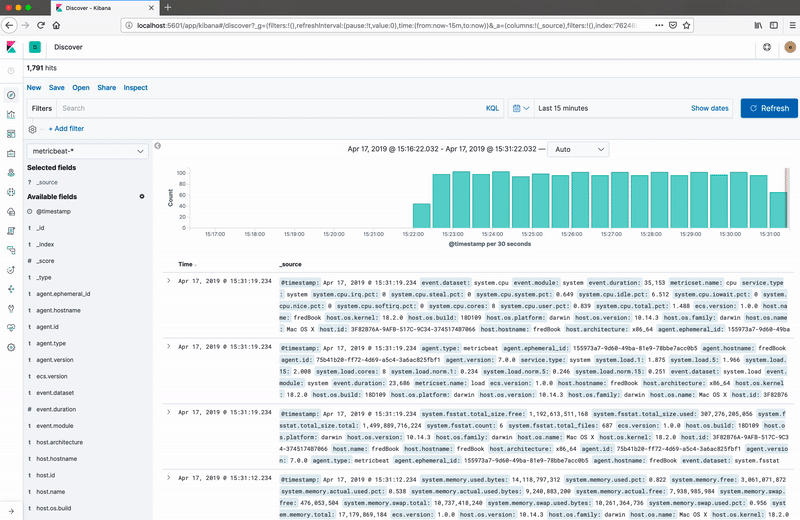Click the Save menu item

(x=57, y=88)
